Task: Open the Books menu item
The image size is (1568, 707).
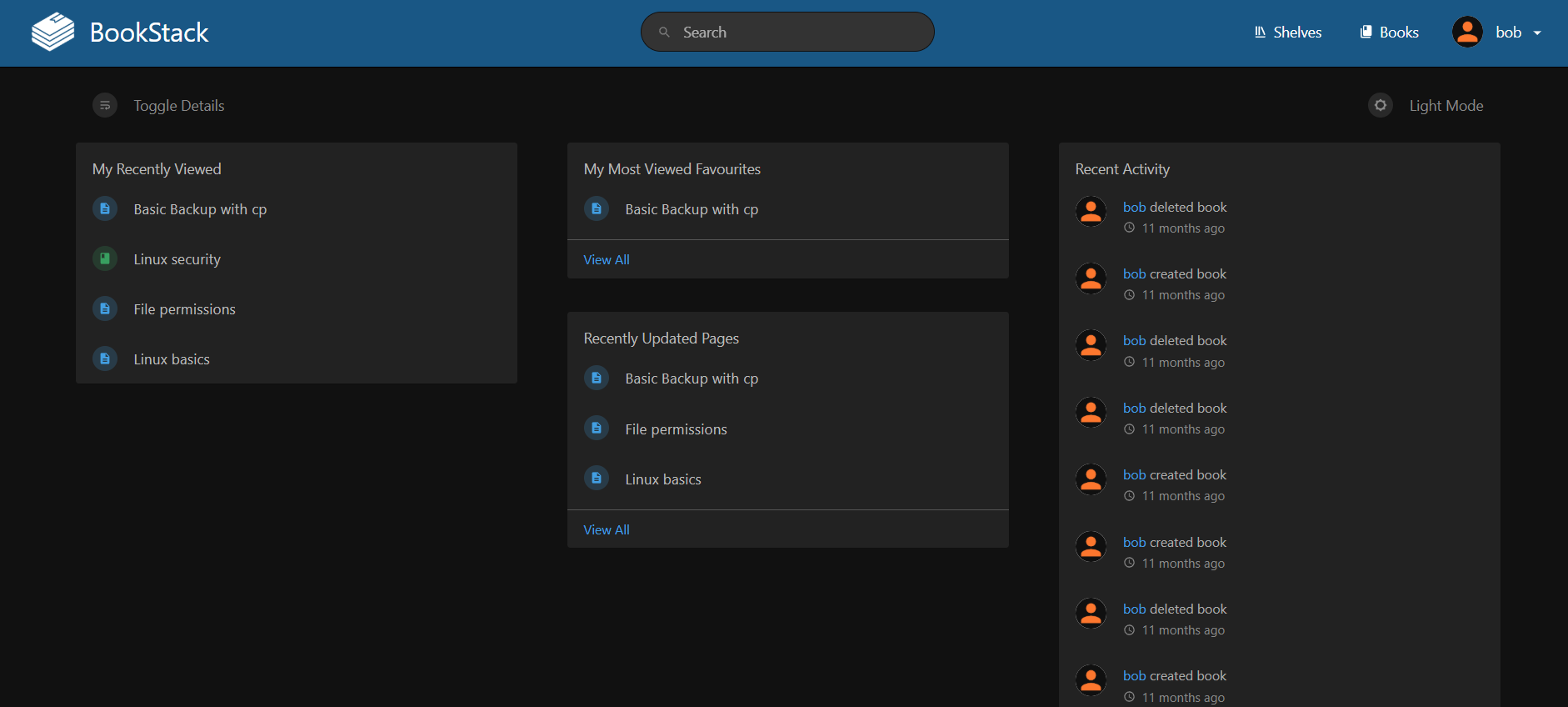Action: coord(1389,33)
